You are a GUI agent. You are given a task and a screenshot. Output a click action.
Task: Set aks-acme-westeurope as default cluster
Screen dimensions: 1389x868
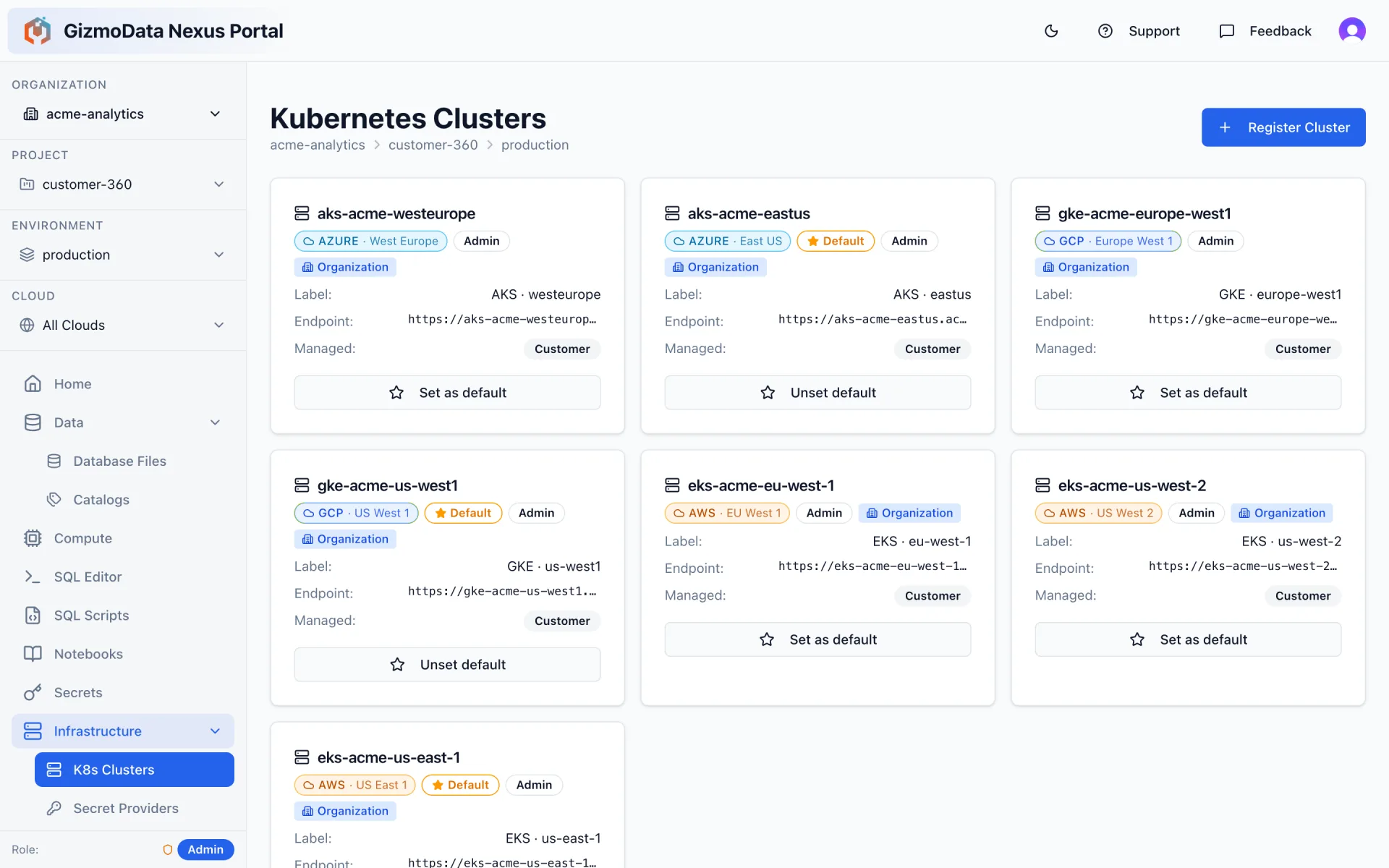click(x=447, y=393)
